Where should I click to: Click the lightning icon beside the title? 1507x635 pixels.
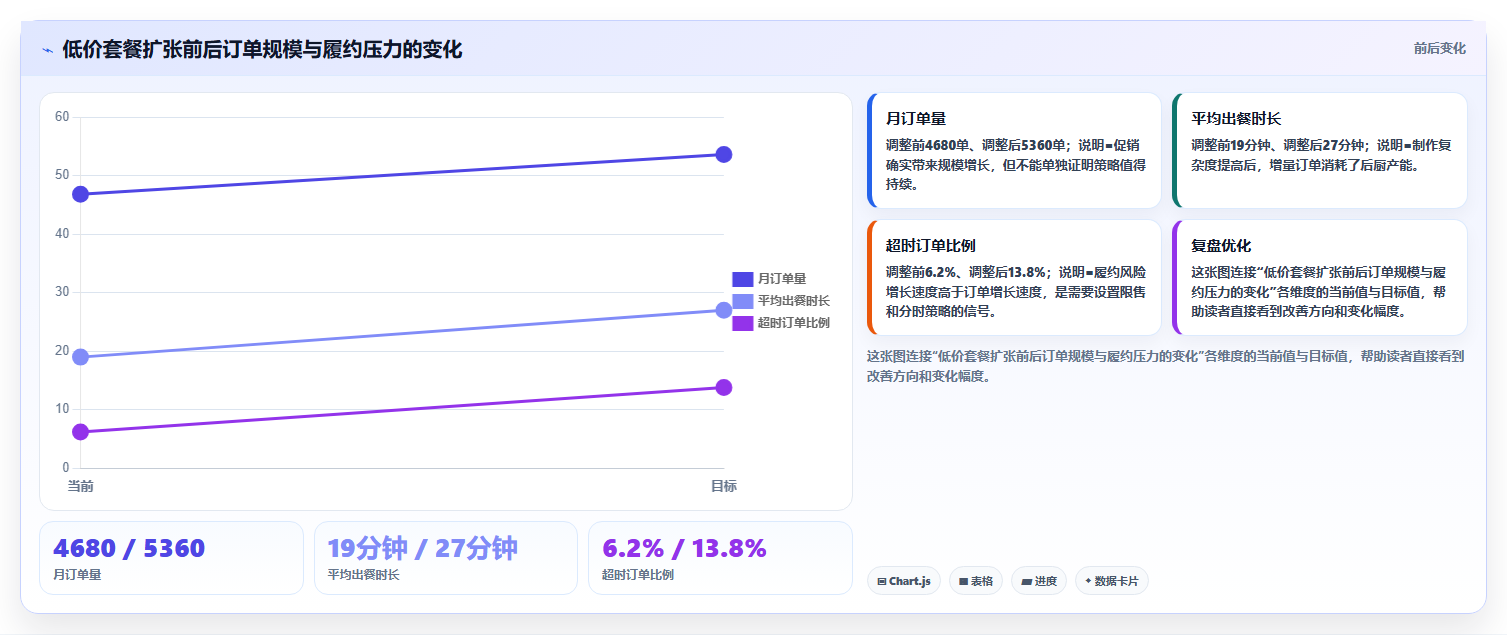(x=48, y=50)
